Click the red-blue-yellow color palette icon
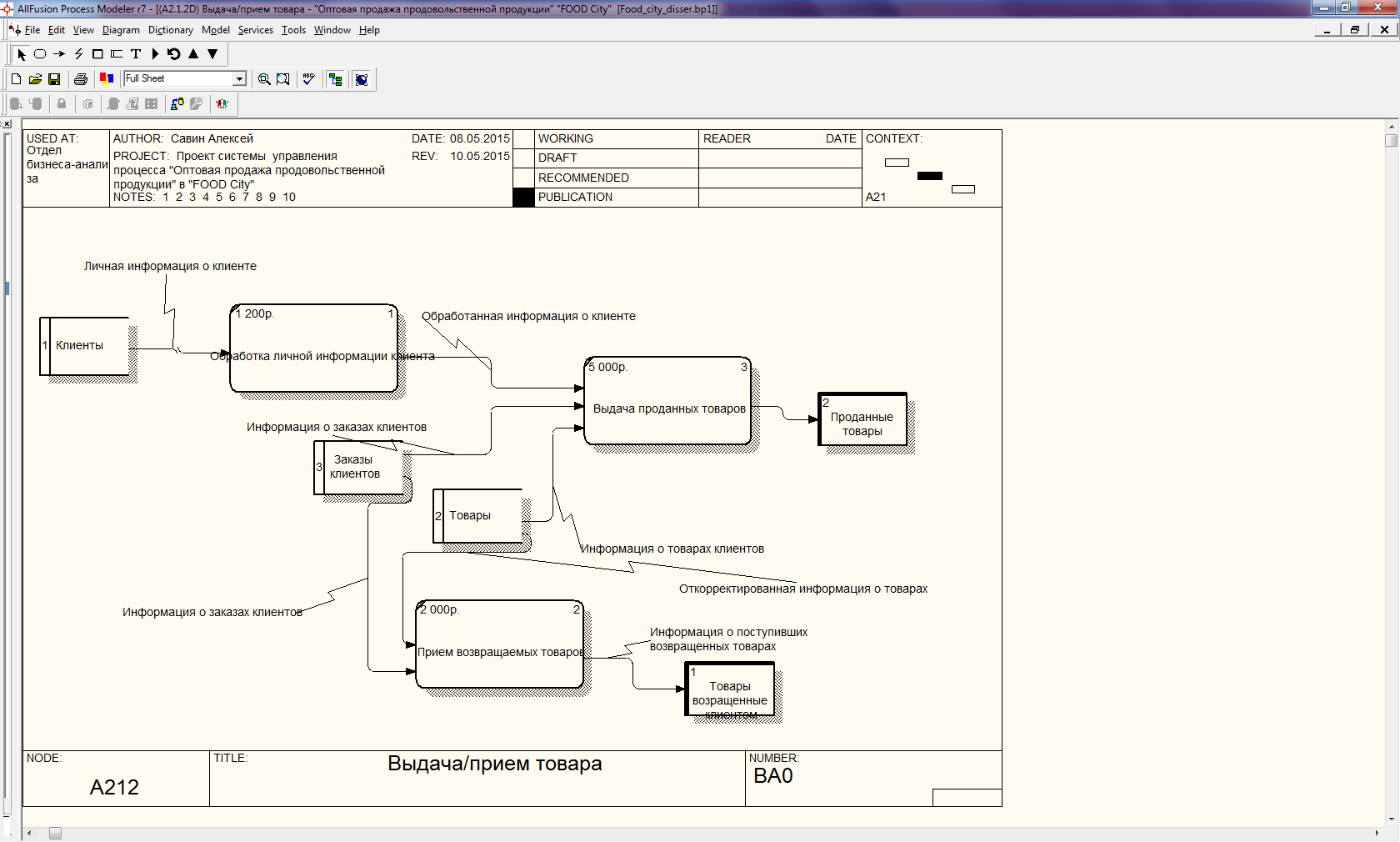Screen dimensions: 1400x842 [x=107, y=78]
